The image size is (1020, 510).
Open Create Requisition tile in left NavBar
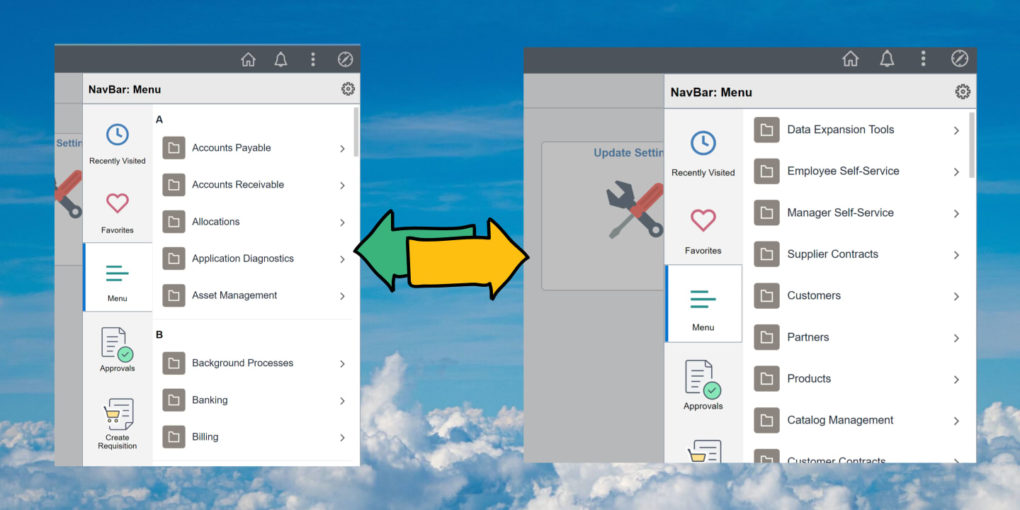pos(117,424)
